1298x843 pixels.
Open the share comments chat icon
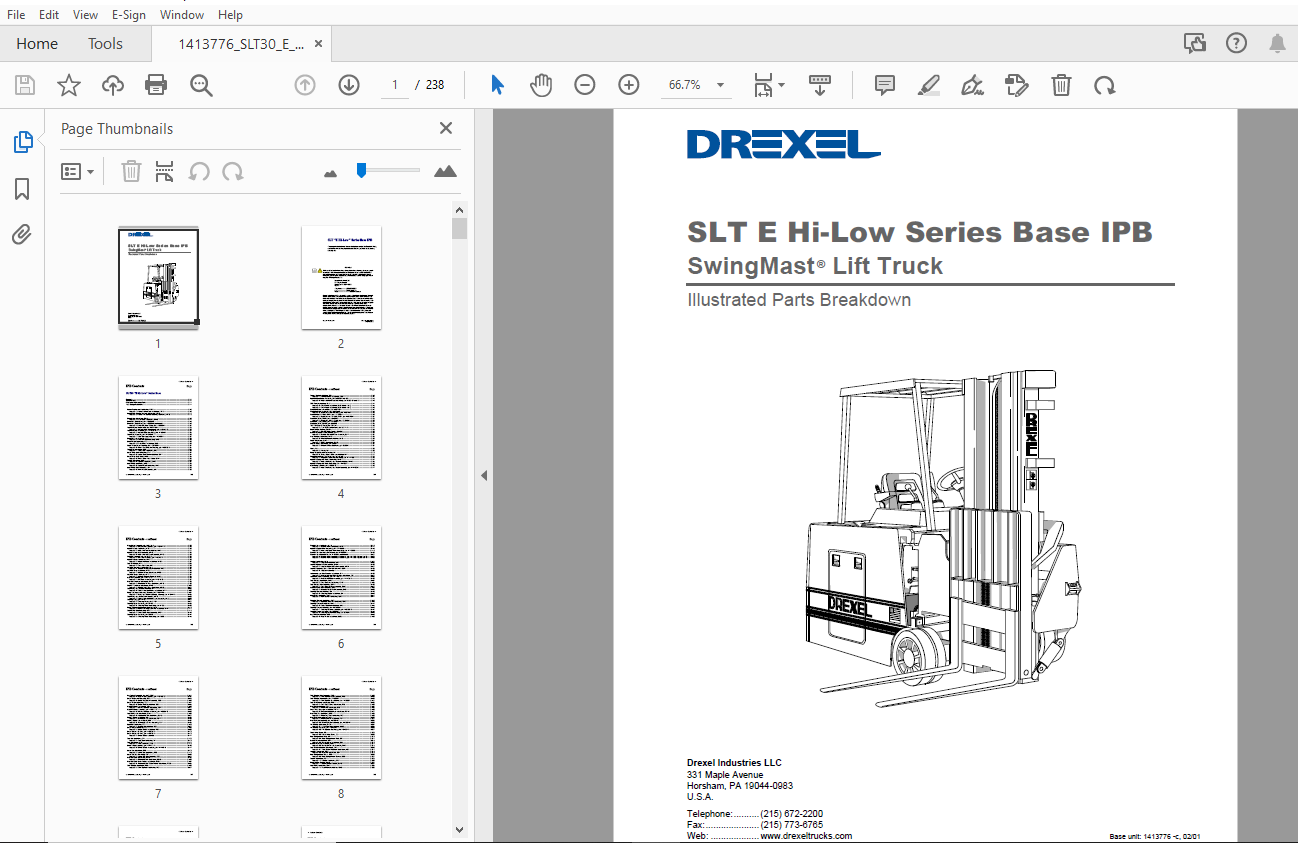(x=1195, y=43)
